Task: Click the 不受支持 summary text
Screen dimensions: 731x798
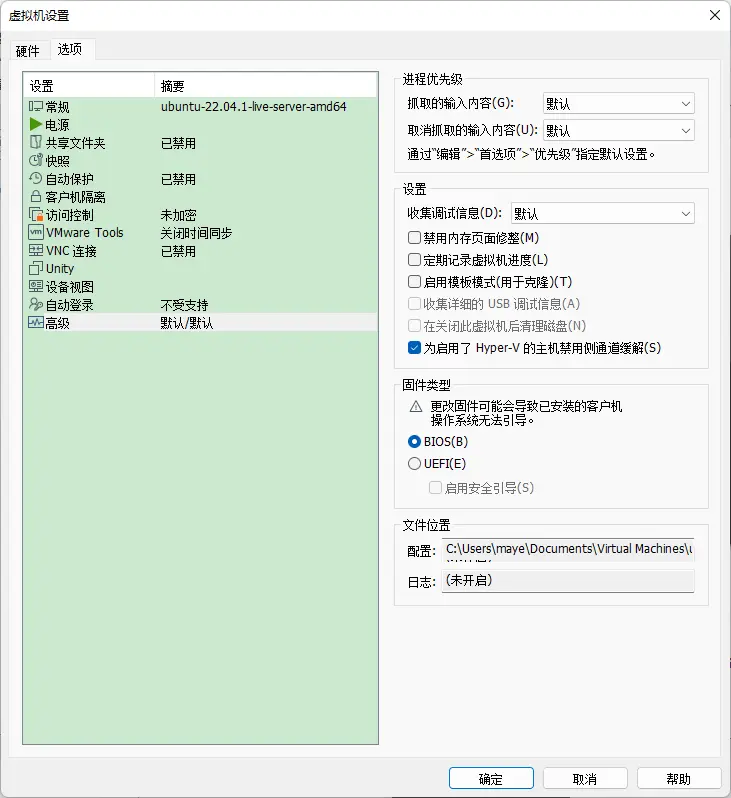Action: 184,305
